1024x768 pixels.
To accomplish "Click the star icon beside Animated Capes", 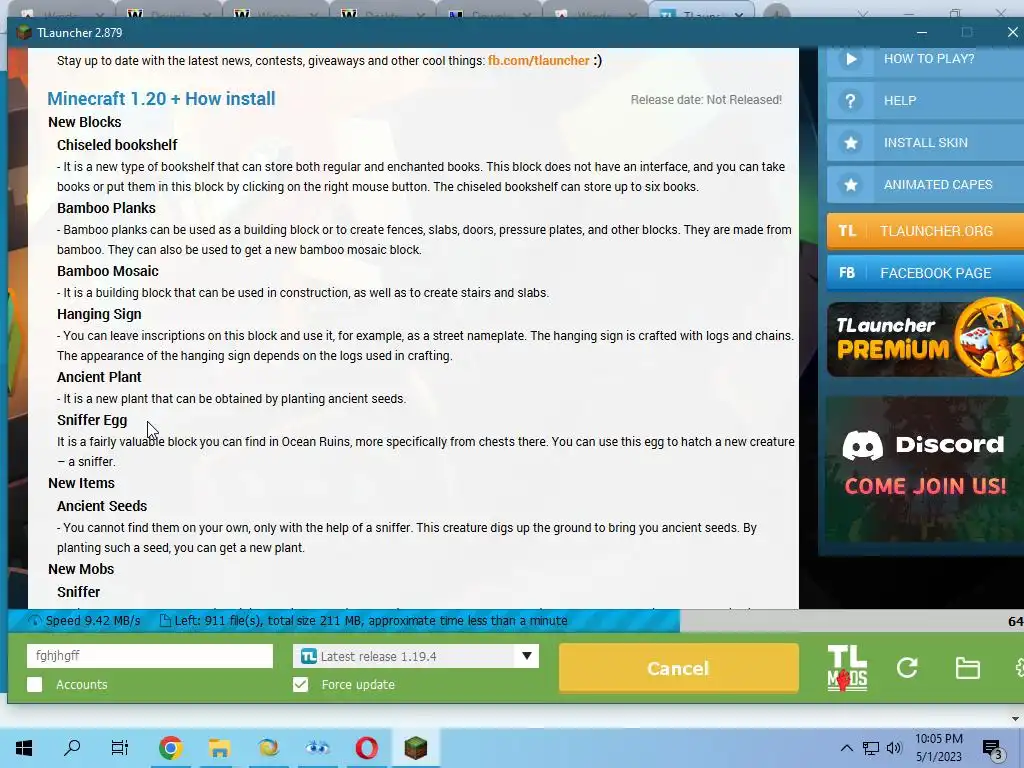I will click(850, 185).
